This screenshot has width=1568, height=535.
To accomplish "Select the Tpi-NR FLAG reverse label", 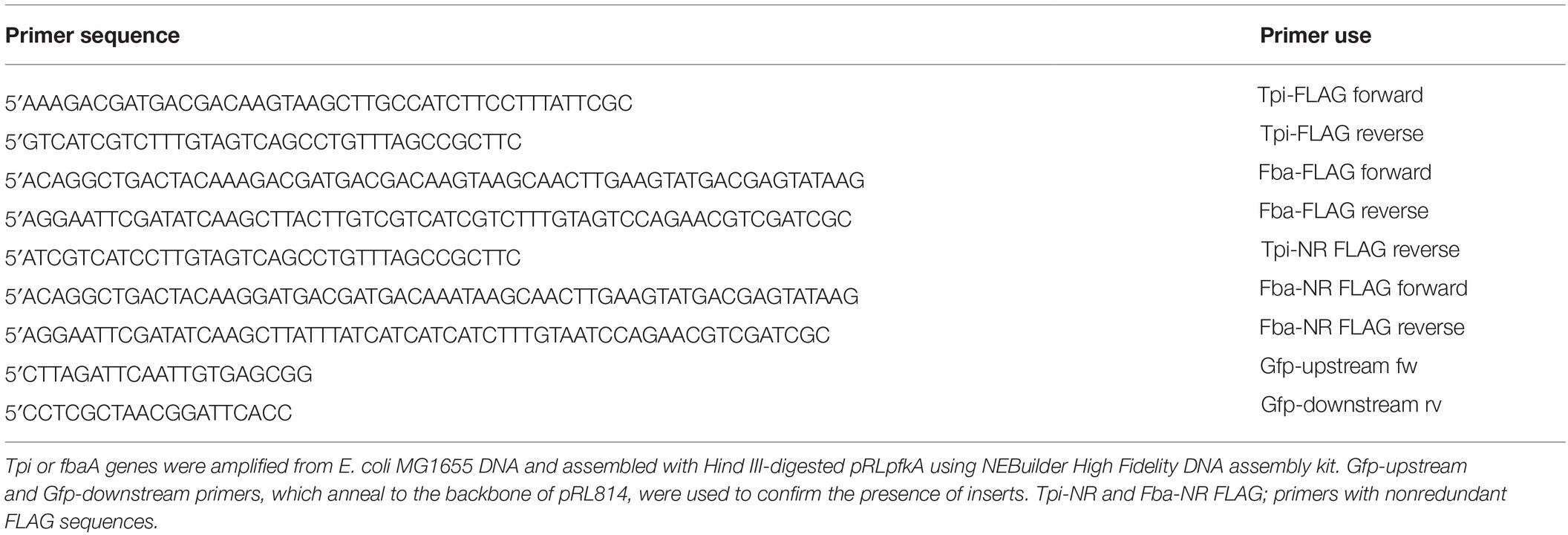I will (x=1360, y=250).
